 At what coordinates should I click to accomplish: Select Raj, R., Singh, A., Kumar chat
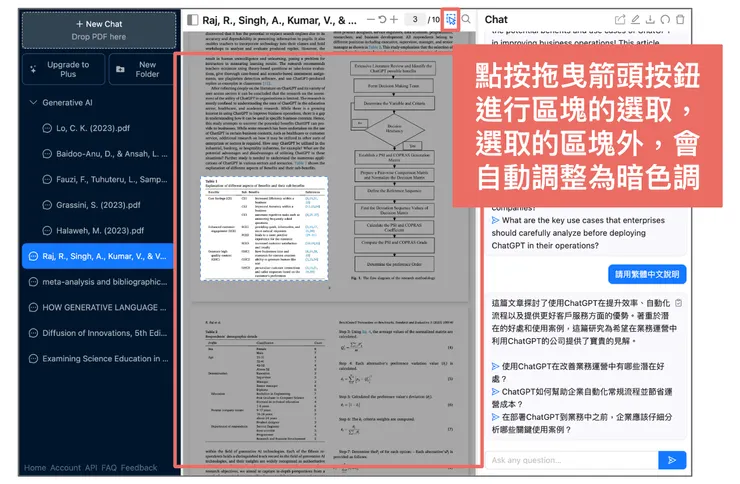[97, 256]
